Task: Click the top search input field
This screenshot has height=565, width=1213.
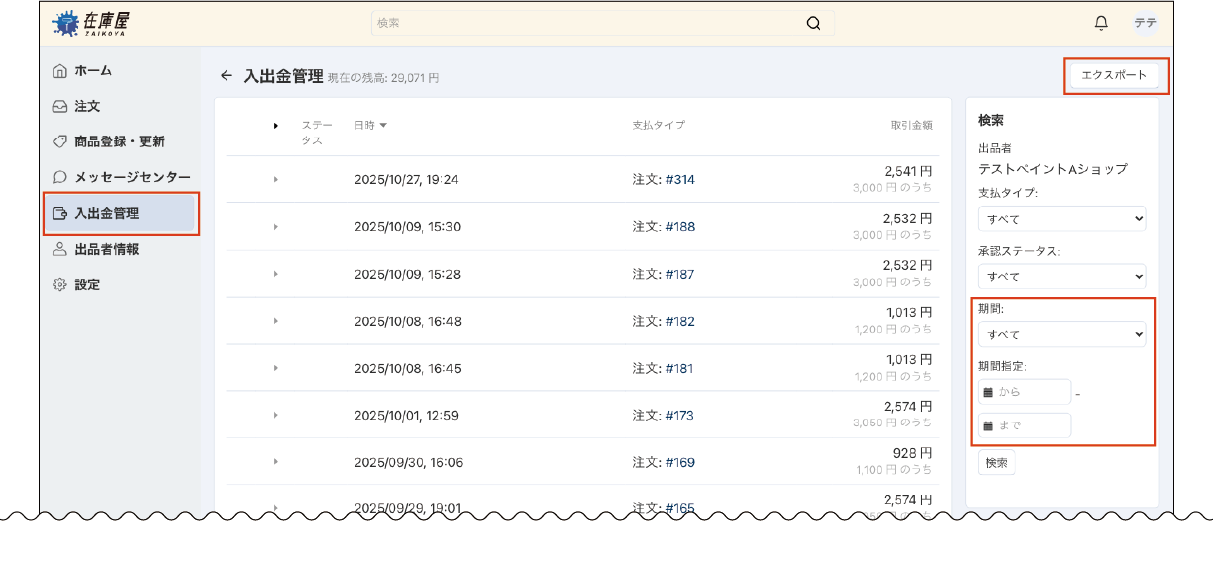Action: pos(590,23)
